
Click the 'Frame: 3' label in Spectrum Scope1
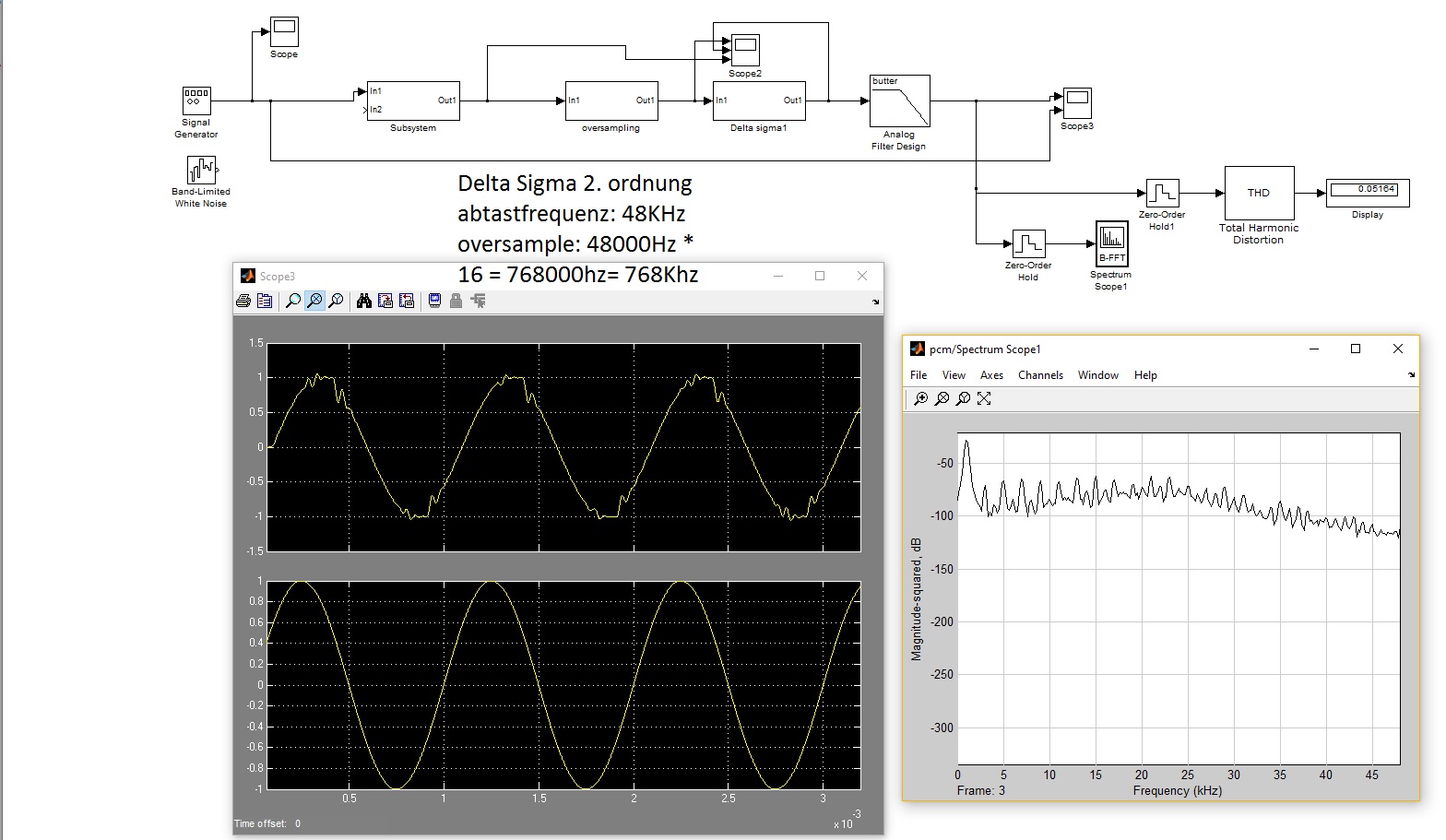981,790
